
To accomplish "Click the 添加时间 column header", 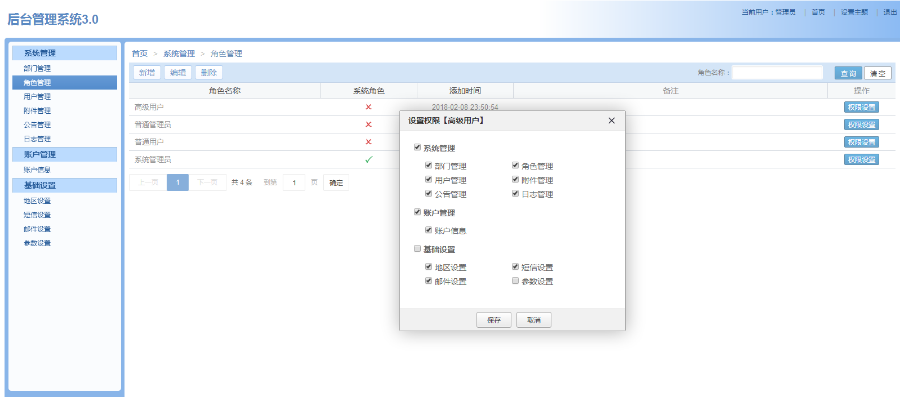I will (x=465, y=91).
